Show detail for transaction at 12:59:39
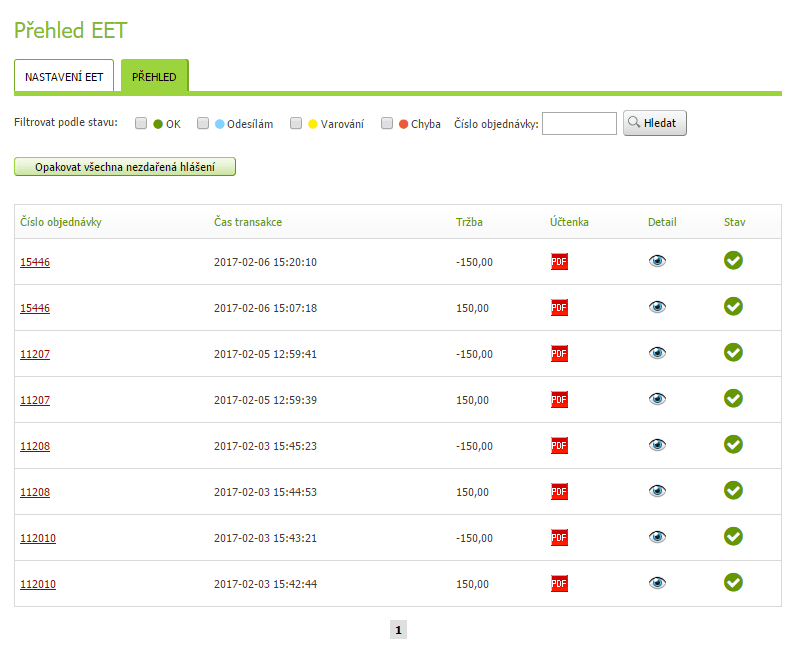Screen dimensions: 801x647 tap(657, 399)
